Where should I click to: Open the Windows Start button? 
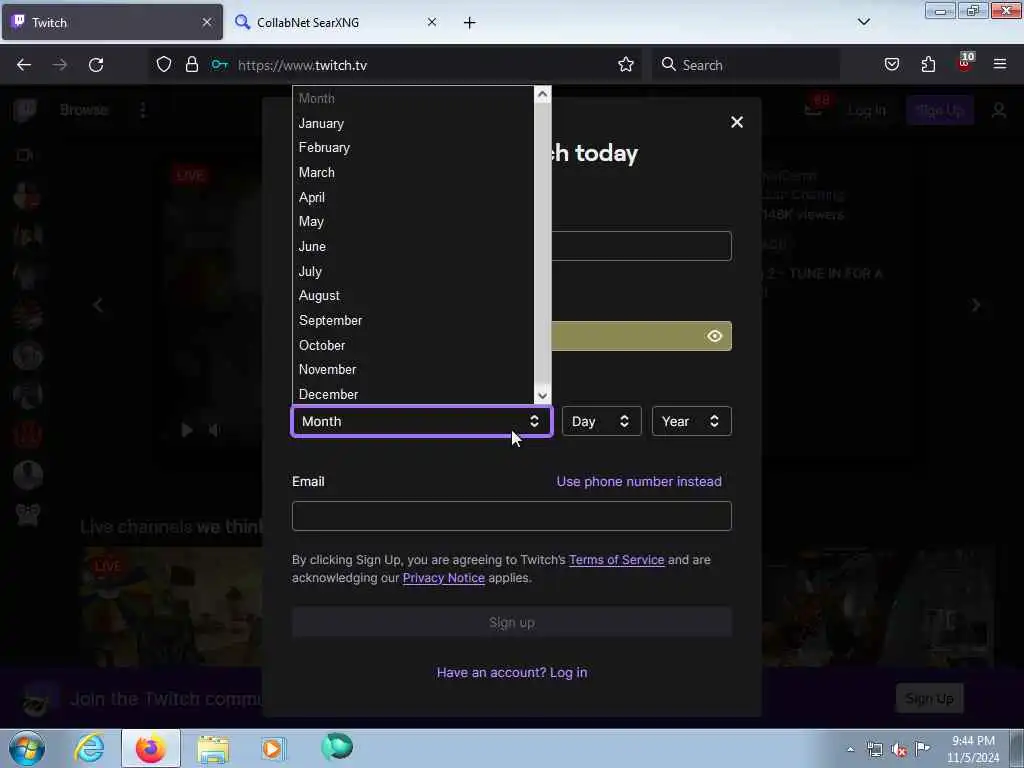pyautogui.click(x=27, y=748)
